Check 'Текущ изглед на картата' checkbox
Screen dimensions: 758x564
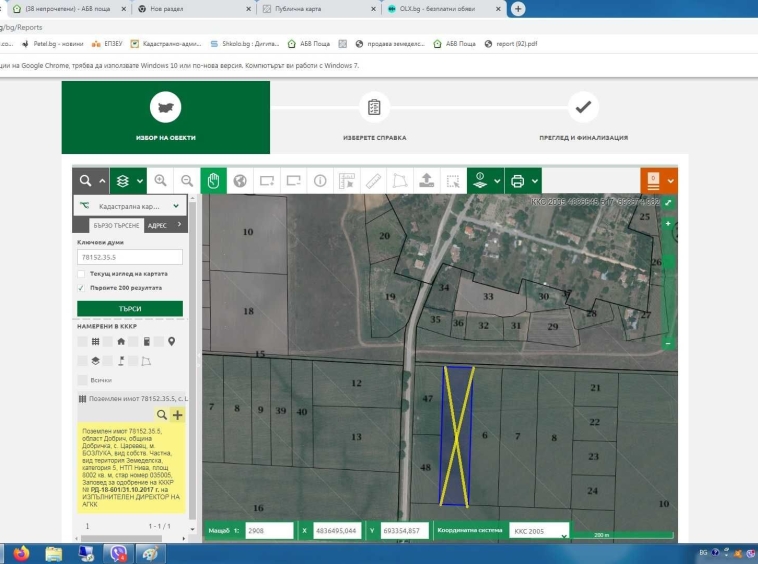point(81,273)
